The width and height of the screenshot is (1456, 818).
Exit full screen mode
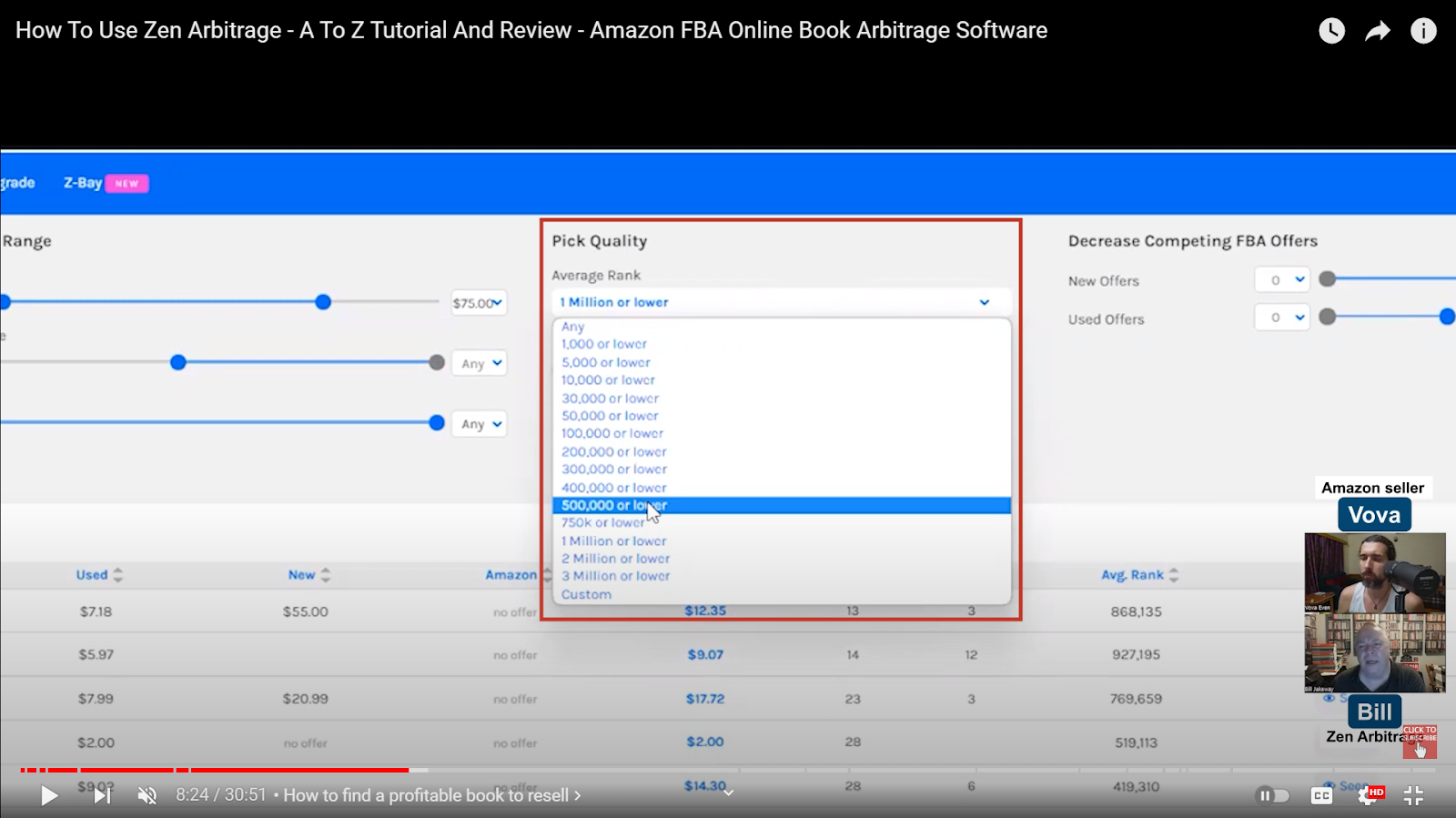(x=1413, y=796)
